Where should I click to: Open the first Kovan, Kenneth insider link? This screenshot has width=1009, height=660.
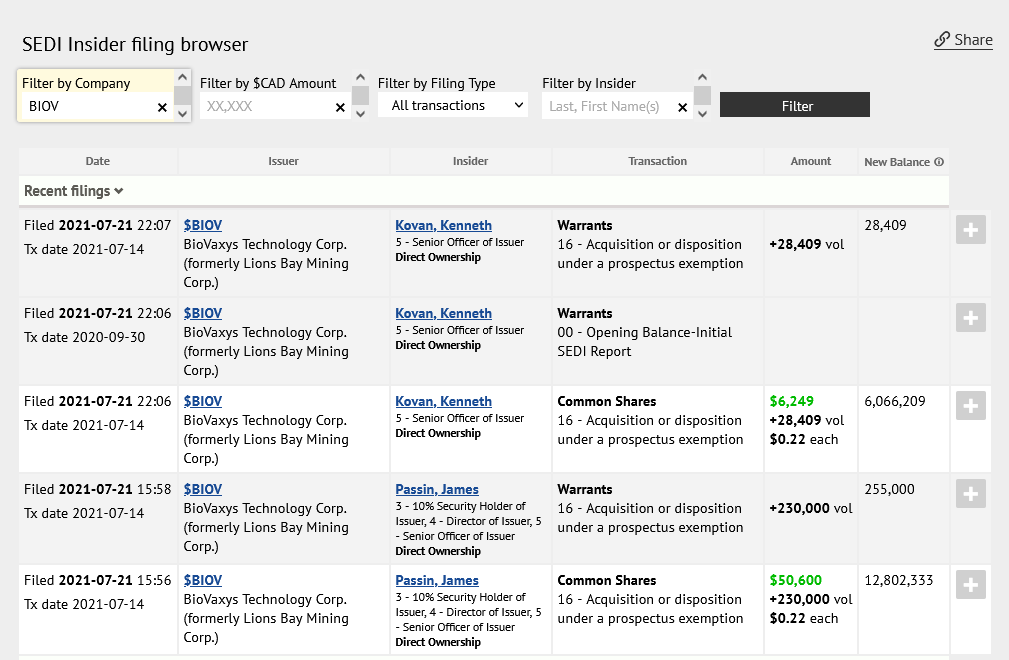(443, 226)
